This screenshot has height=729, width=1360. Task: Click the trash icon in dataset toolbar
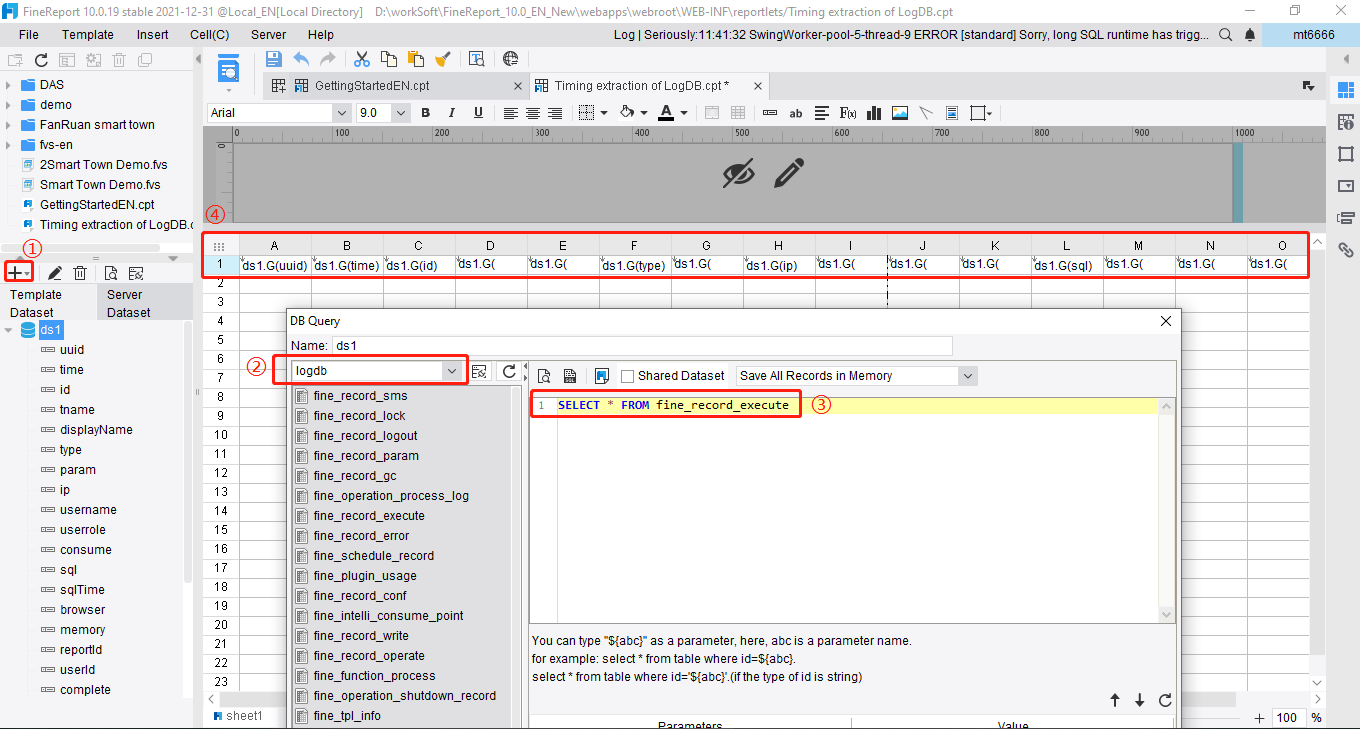click(x=80, y=272)
